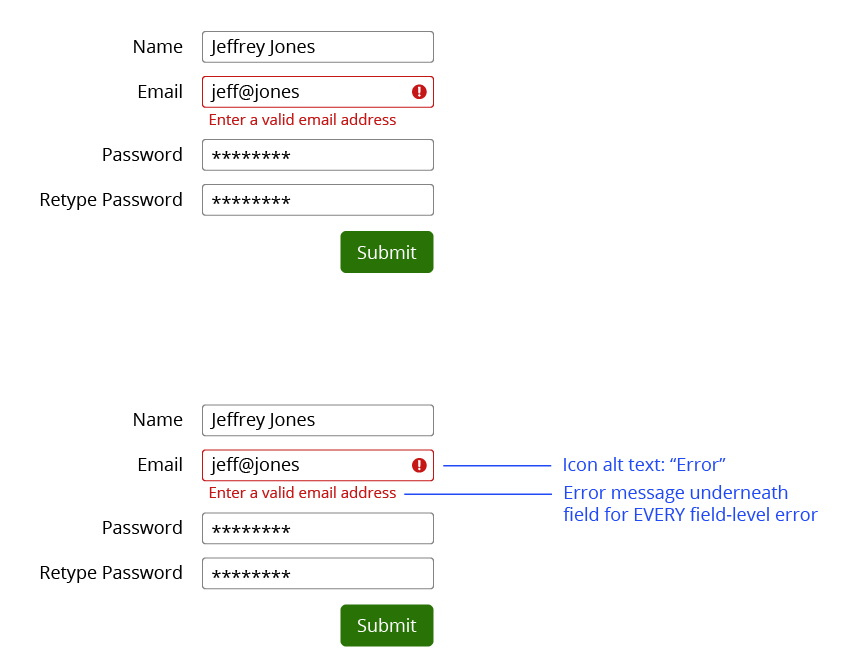Click the 'Icon alt text: Error' annotation
843x669 pixels.
click(644, 465)
